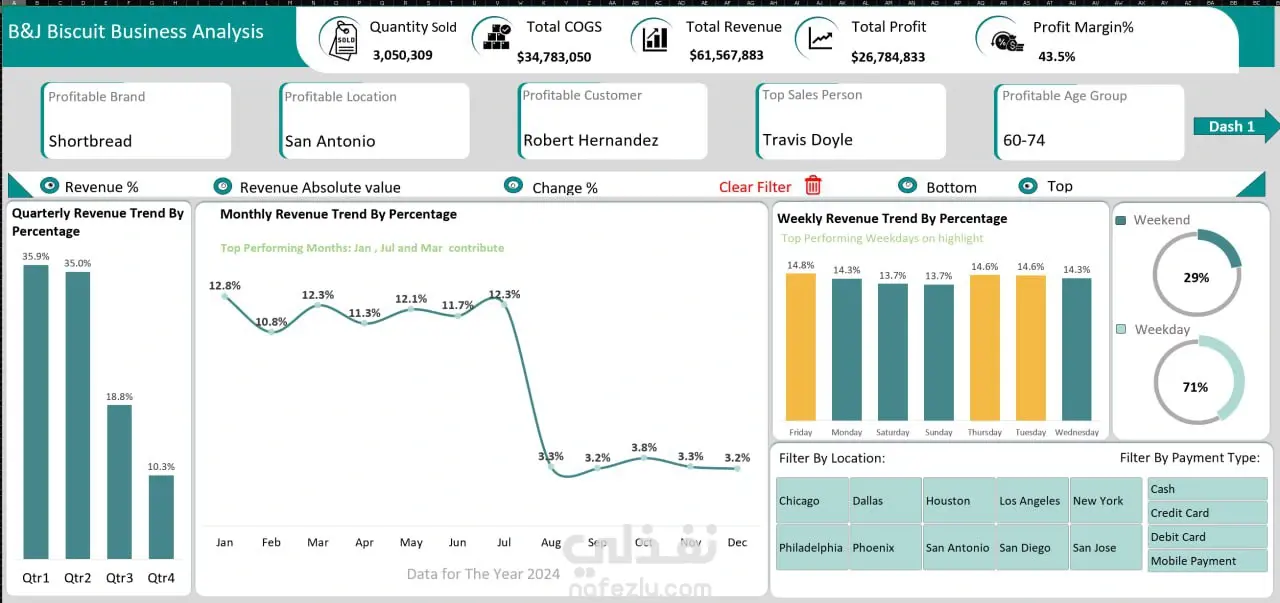The height and width of the screenshot is (603, 1280).
Task: Filter by Philadelphia location
Action: 812,548
